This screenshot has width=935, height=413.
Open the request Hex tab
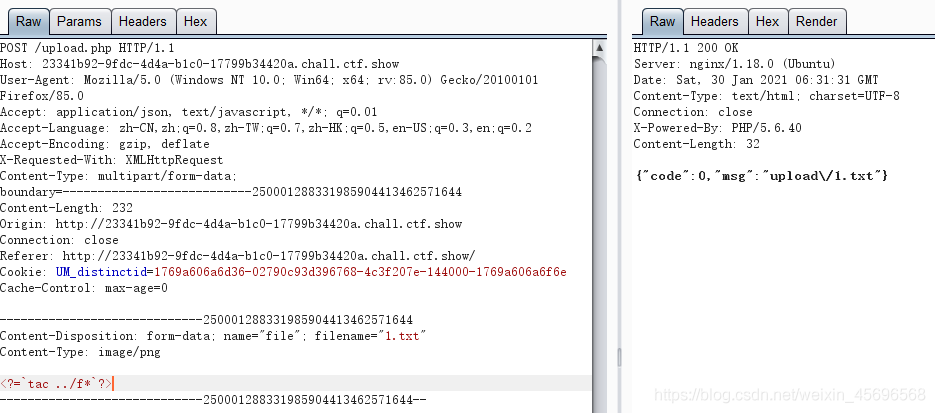196,21
